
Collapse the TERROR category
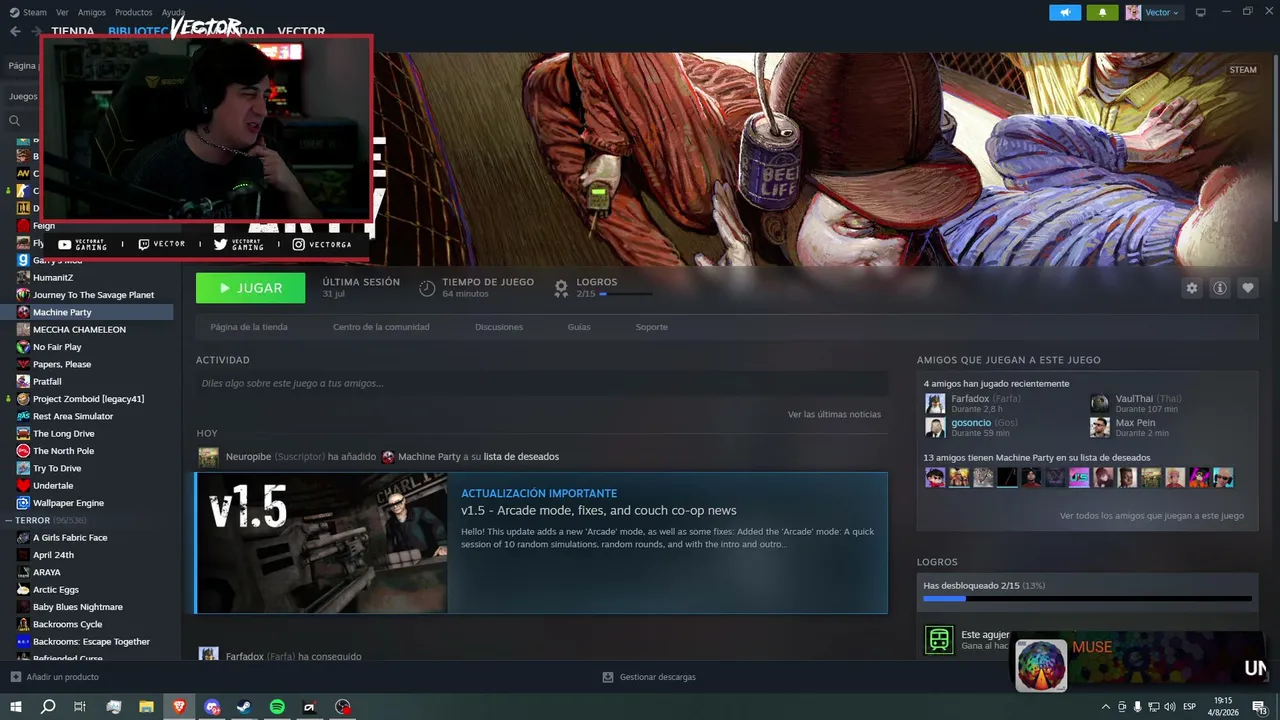pyautogui.click(x=7, y=520)
